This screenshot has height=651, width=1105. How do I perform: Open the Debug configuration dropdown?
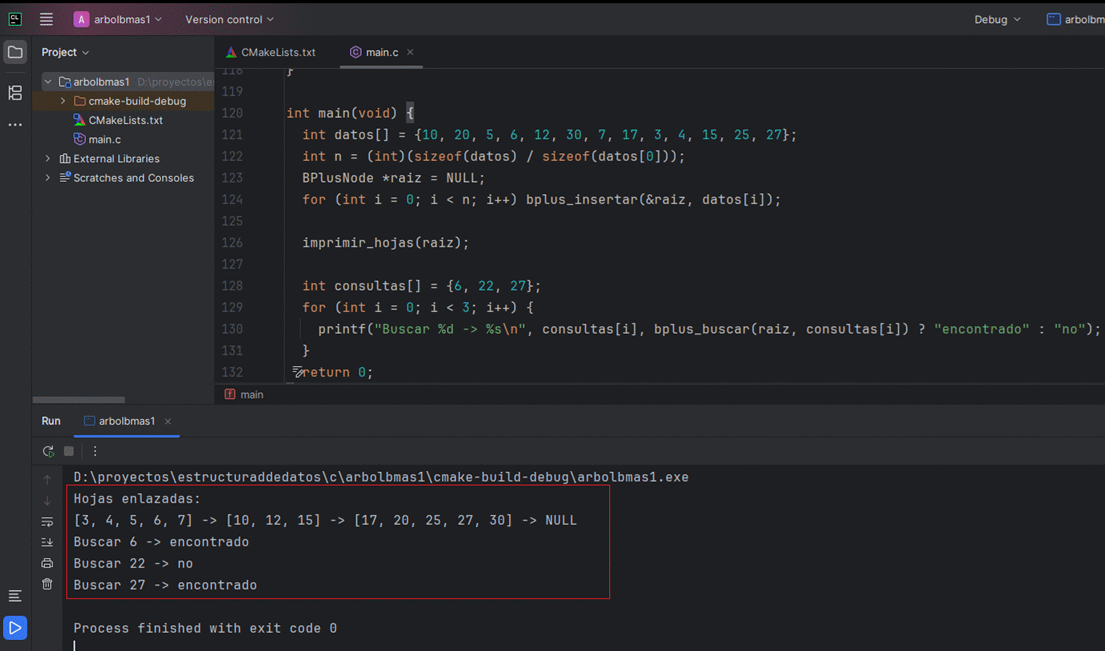coord(997,19)
